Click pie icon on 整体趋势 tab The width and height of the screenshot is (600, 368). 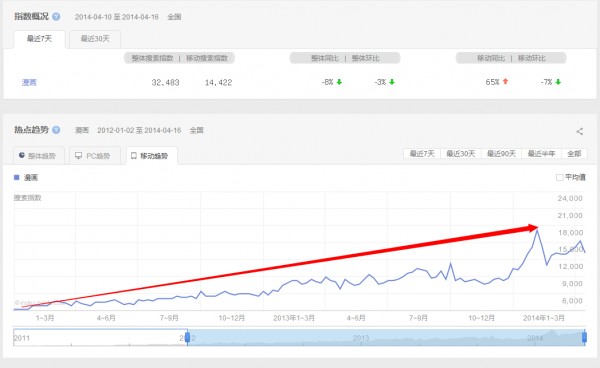coord(22,155)
